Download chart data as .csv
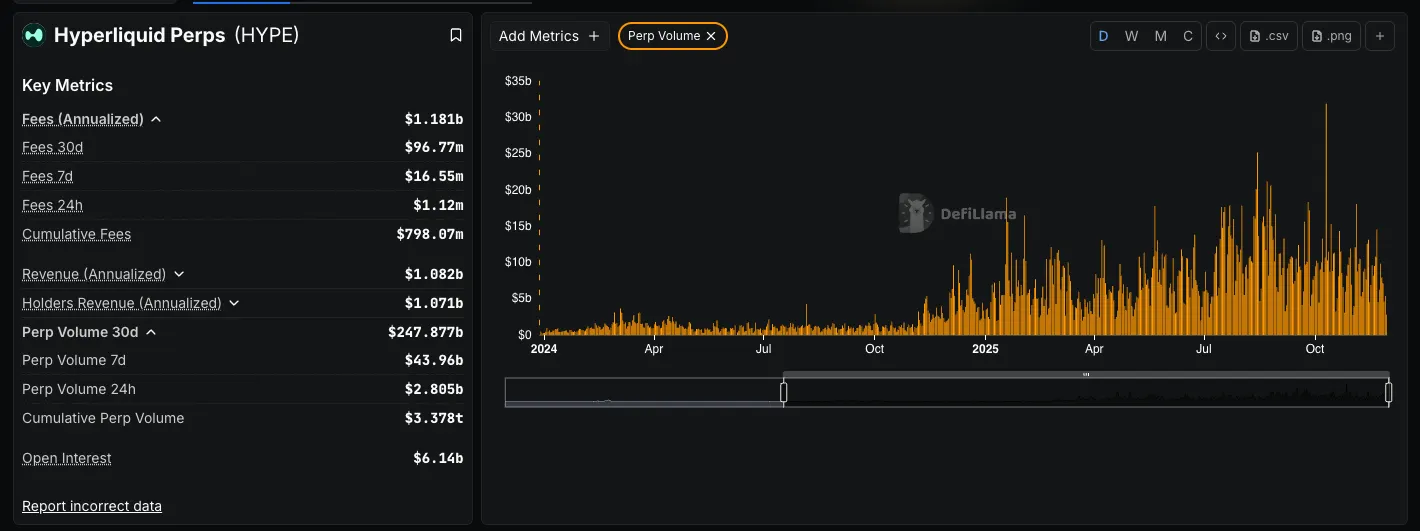The width and height of the screenshot is (1420, 531). pyautogui.click(x=1269, y=36)
